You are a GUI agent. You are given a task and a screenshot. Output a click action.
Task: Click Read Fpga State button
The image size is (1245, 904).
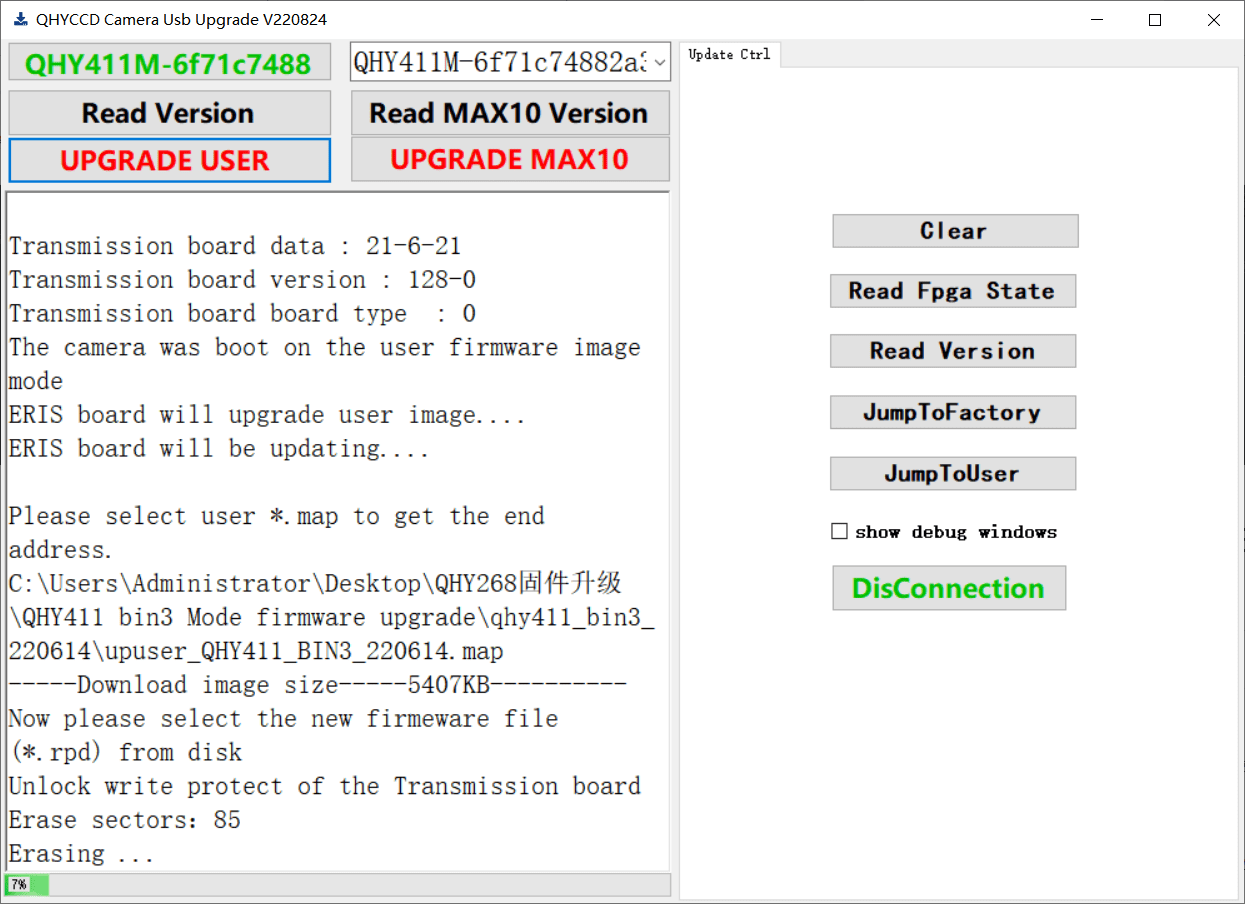click(953, 291)
